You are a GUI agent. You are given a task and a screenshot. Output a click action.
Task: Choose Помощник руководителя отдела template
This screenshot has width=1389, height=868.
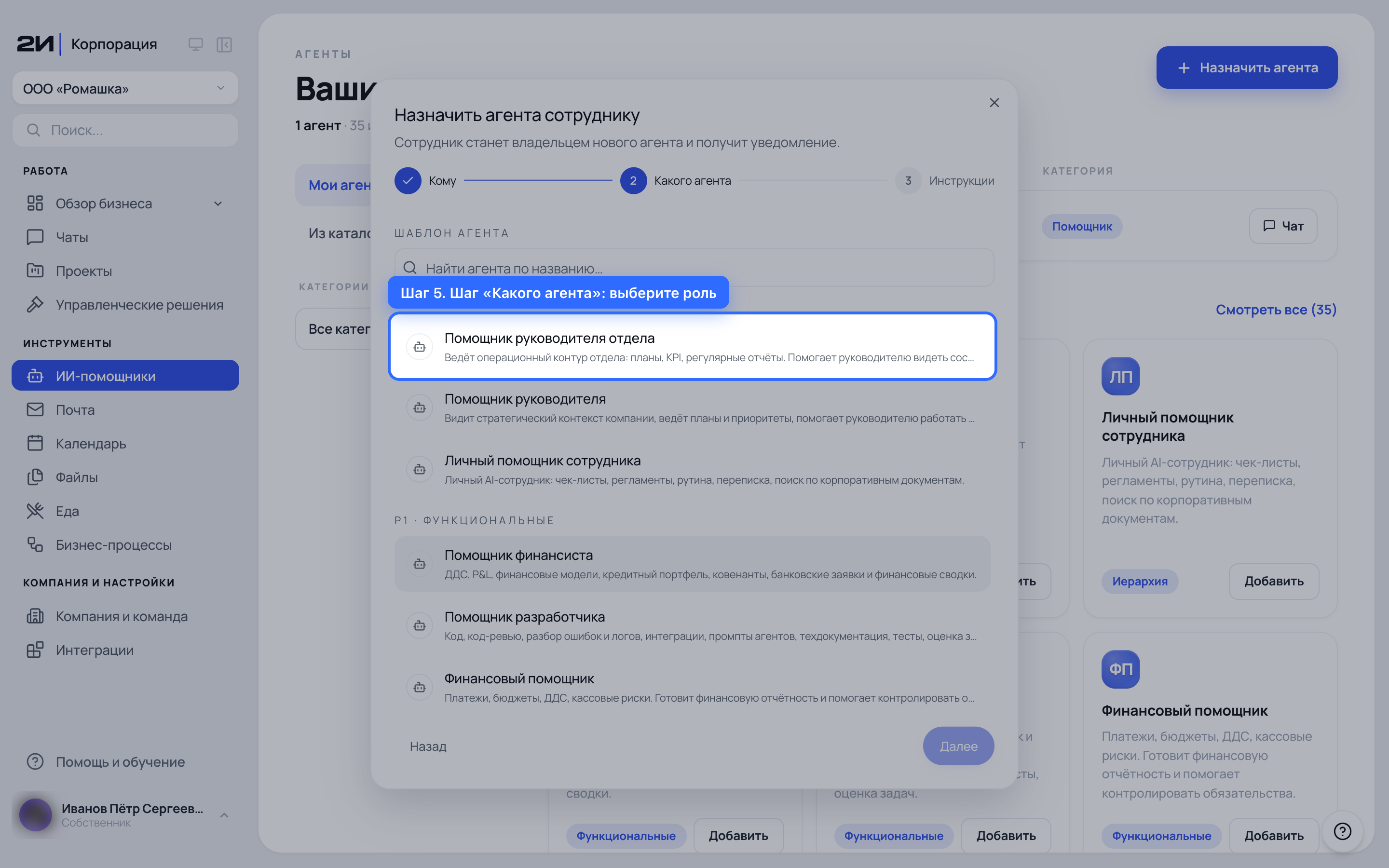(692, 346)
